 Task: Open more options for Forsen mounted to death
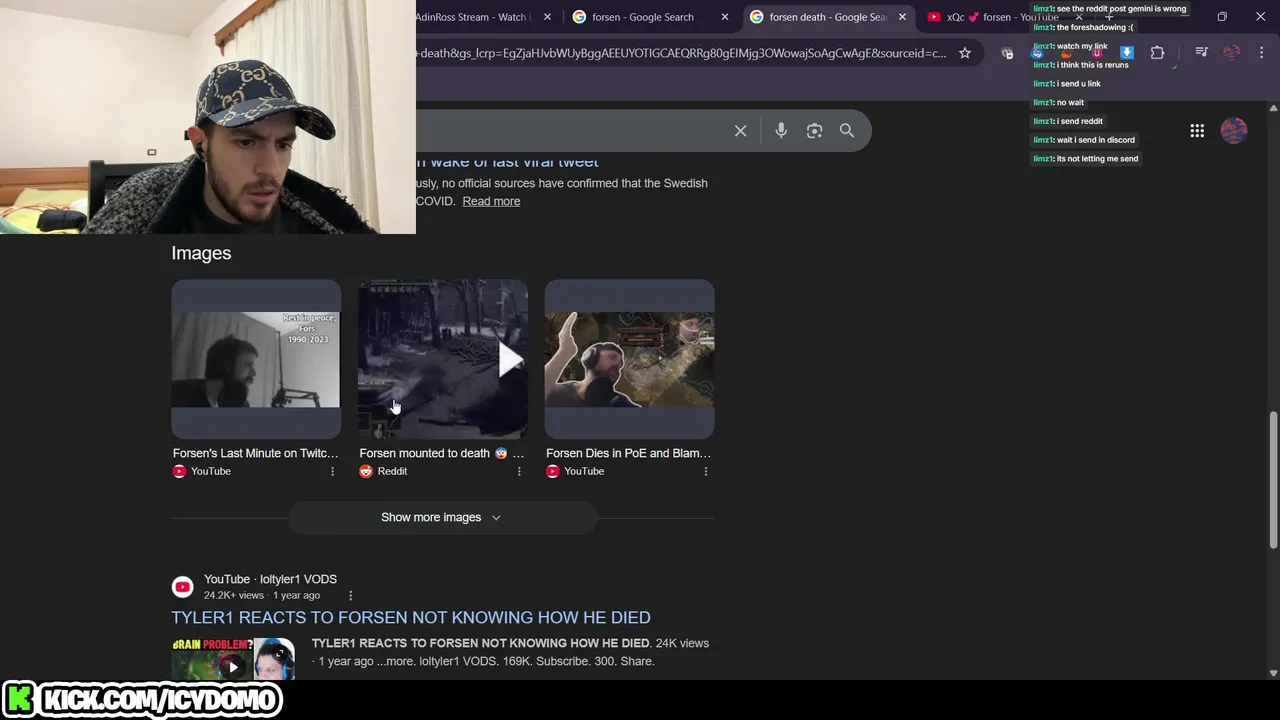(519, 471)
